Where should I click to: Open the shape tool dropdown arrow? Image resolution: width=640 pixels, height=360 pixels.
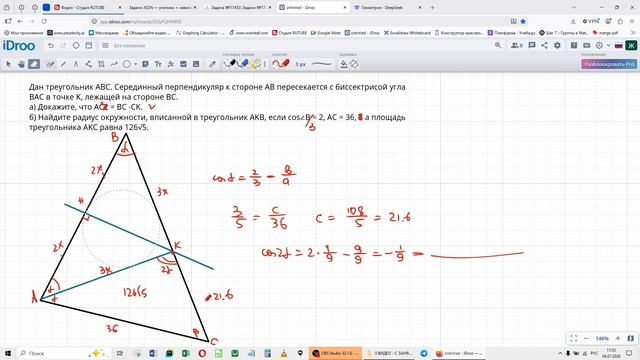(x=135, y=64)
